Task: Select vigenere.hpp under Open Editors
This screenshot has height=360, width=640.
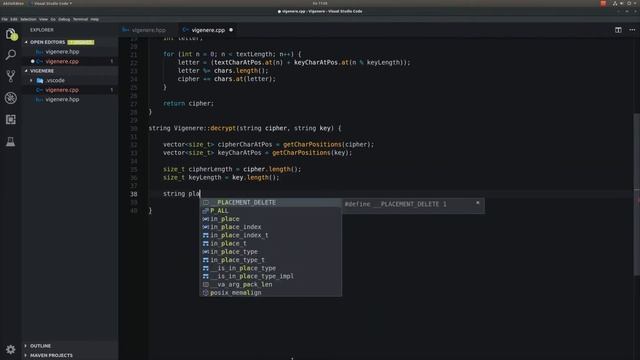Action: coord(70,52)
